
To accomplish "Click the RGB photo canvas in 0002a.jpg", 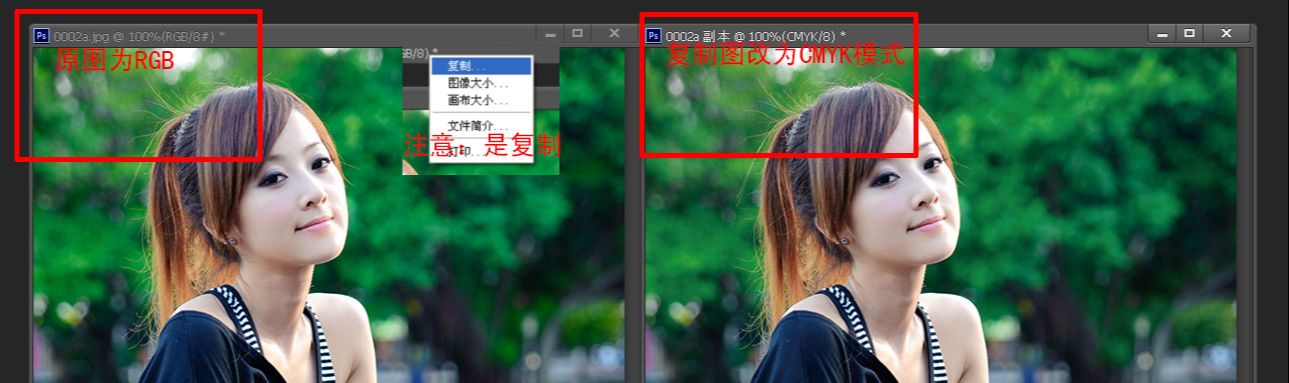I will click(328, 215).
